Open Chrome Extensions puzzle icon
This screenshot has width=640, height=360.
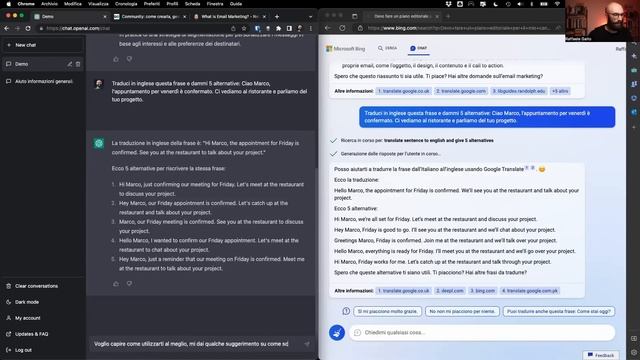(278, 28)
